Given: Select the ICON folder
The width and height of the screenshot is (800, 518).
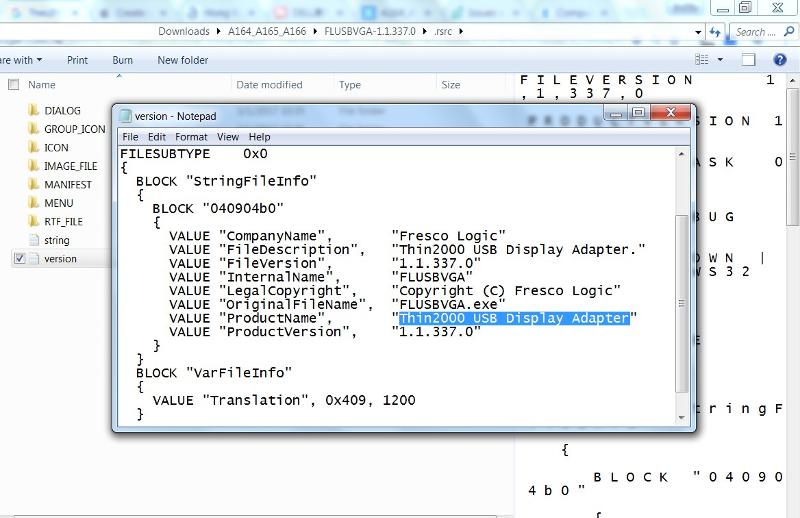Looking at the screenshot, I should click(56, 147).
